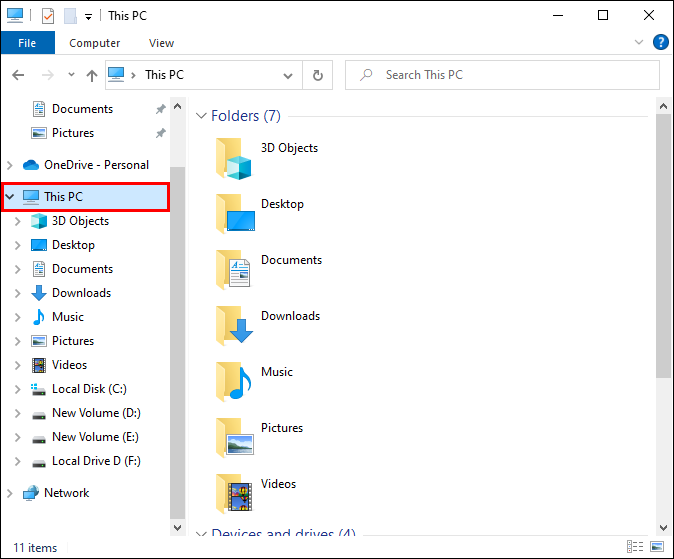The width and height of the screenshot is (674, 559).
Task: Click the This PC system icon in title bar
Action: click(15, 15)
